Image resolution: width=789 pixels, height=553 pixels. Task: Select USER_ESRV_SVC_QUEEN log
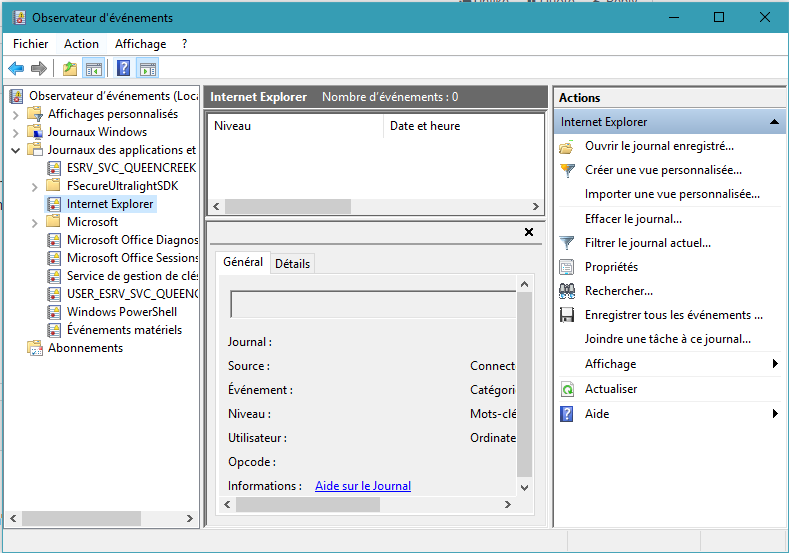[132, 294]
